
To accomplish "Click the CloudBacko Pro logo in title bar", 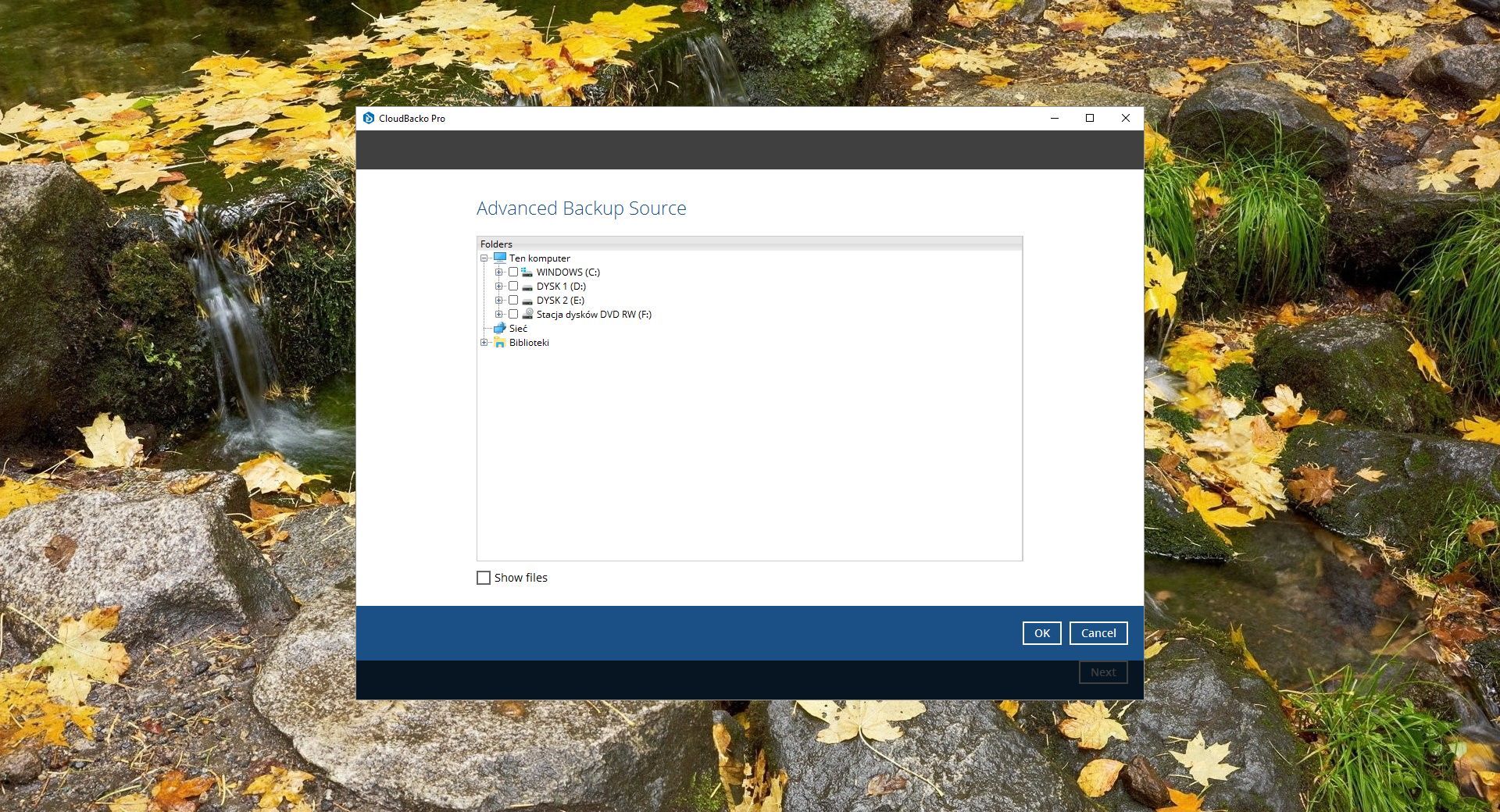I will (x=369, y=118).
